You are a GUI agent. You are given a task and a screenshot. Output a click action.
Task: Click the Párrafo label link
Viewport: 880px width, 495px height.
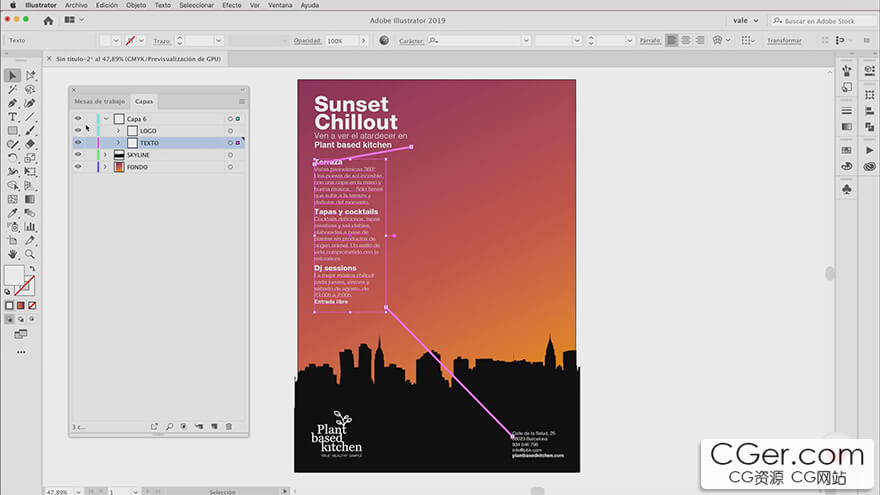[x=650, y=40]
